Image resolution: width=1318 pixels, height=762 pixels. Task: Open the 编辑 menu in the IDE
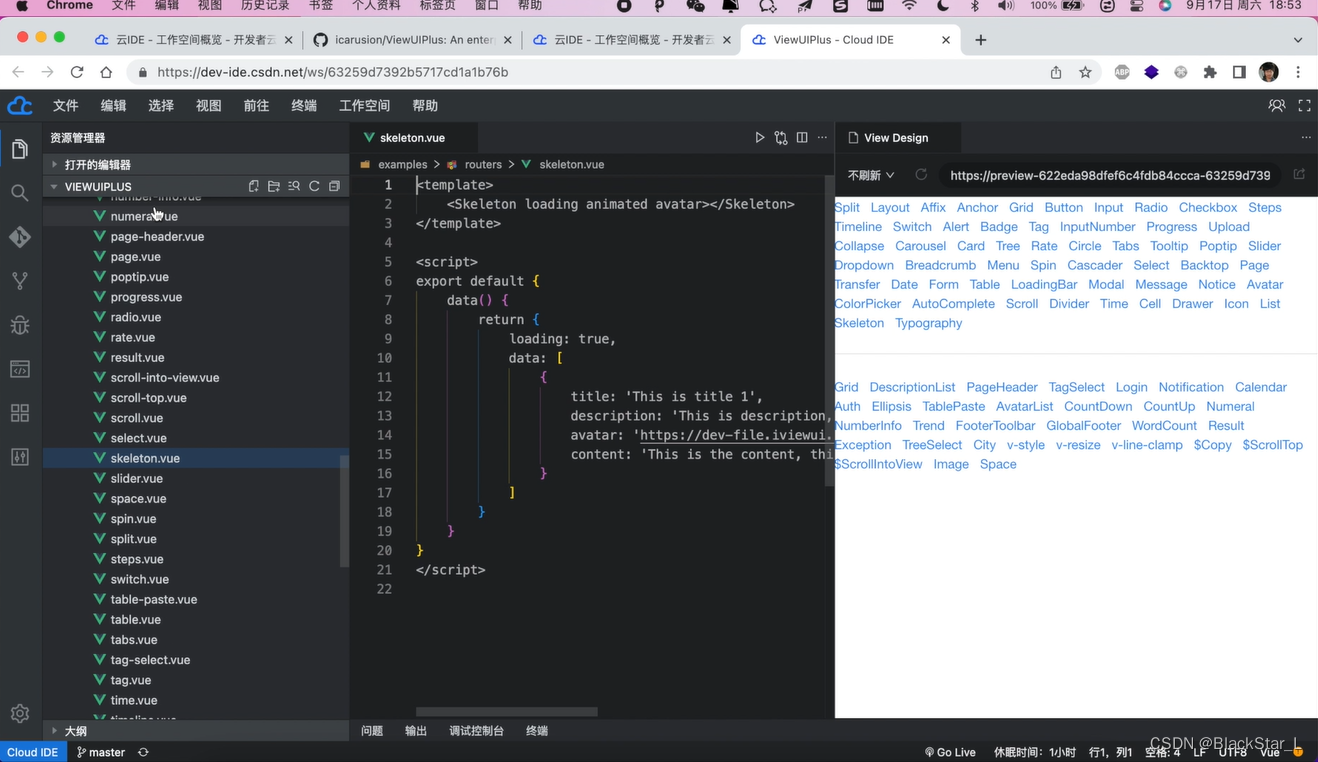point(113,105)
